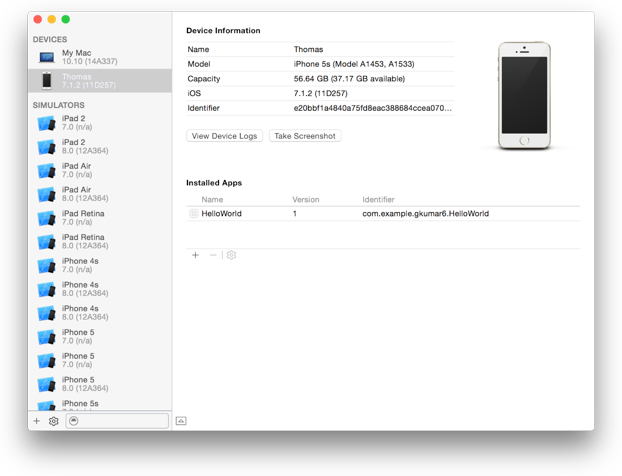Toggle the console panel at bottom left
This screenshot has height=476, width=622.
pyautogui.click(x=181, y=421)
